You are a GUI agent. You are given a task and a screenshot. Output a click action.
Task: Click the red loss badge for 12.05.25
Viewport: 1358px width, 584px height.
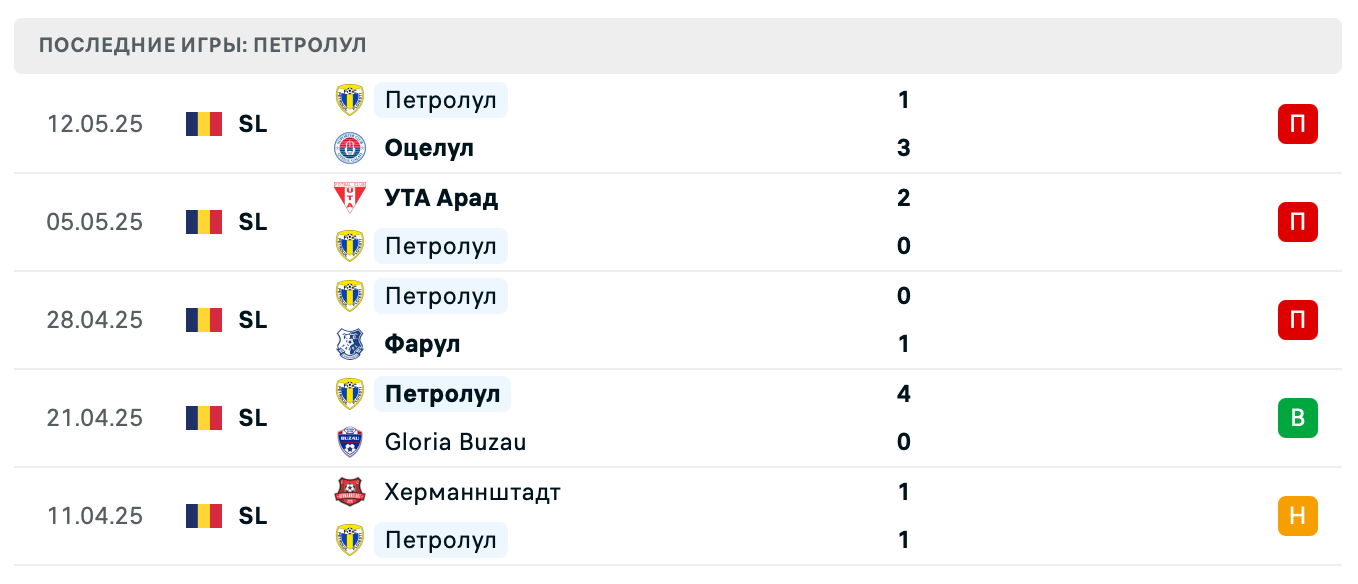pos(1297,124)
